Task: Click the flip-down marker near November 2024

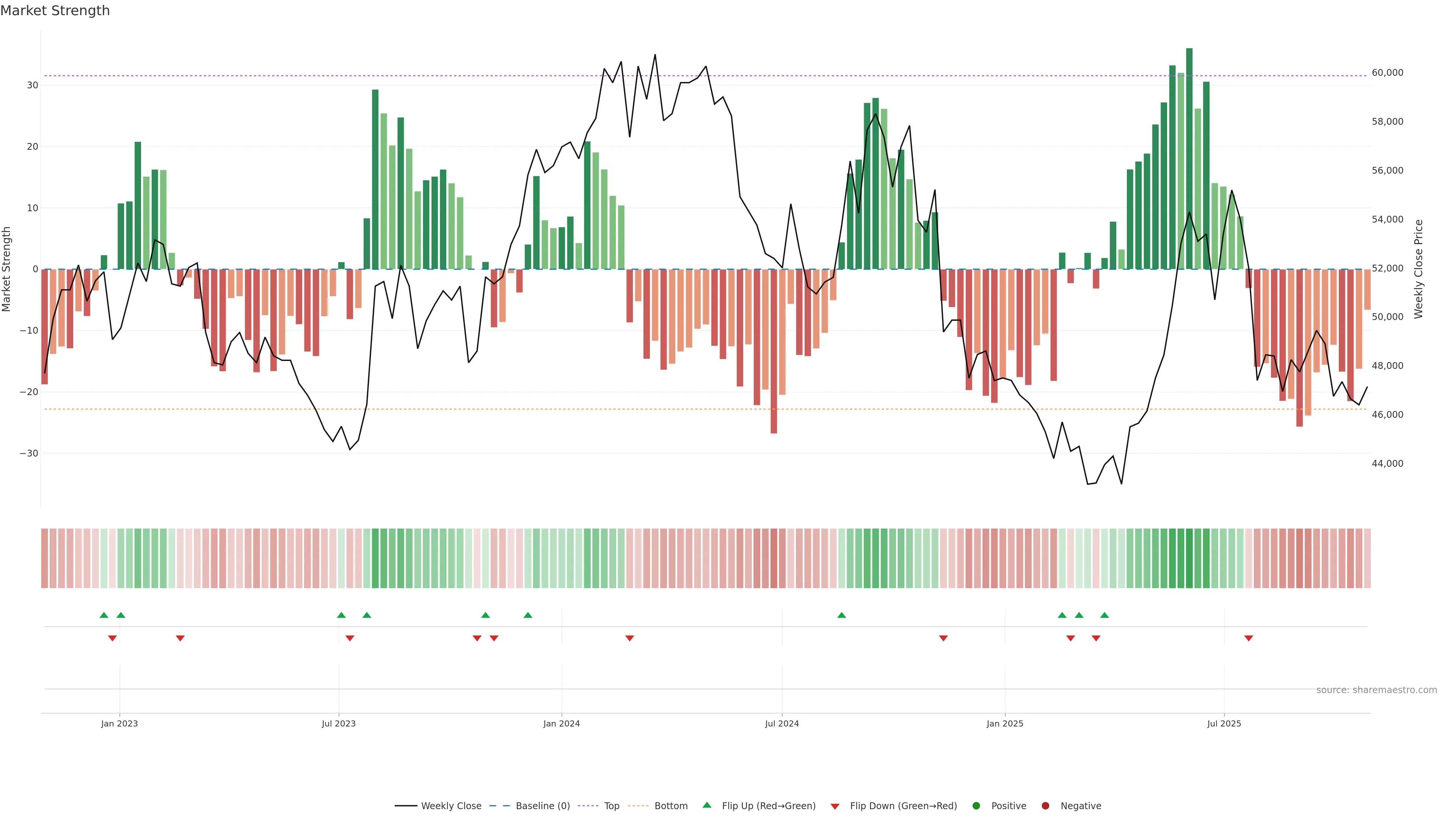Action: (x=943, y=638)
